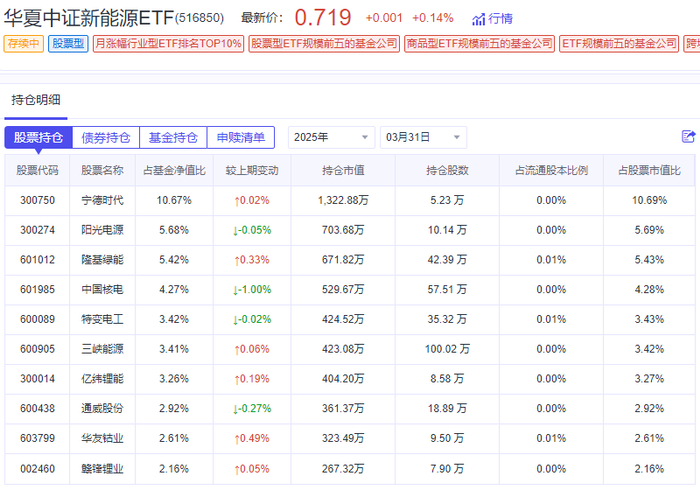Click stock code 601985
The width and height of the screenshot is (700, 490).
(38, 290)
